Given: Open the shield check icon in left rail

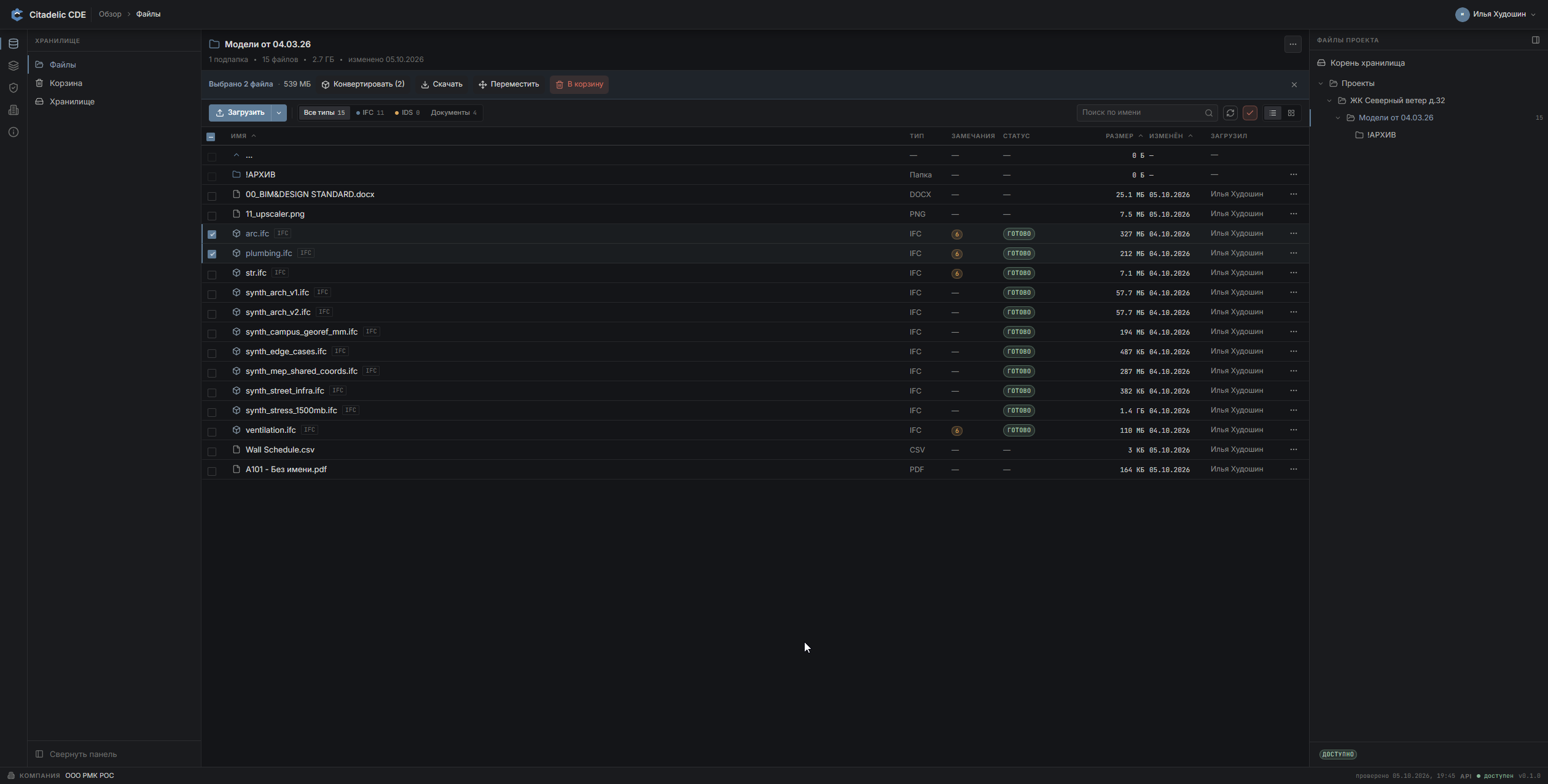Looking at the screenshot, I should coord(14,88).
